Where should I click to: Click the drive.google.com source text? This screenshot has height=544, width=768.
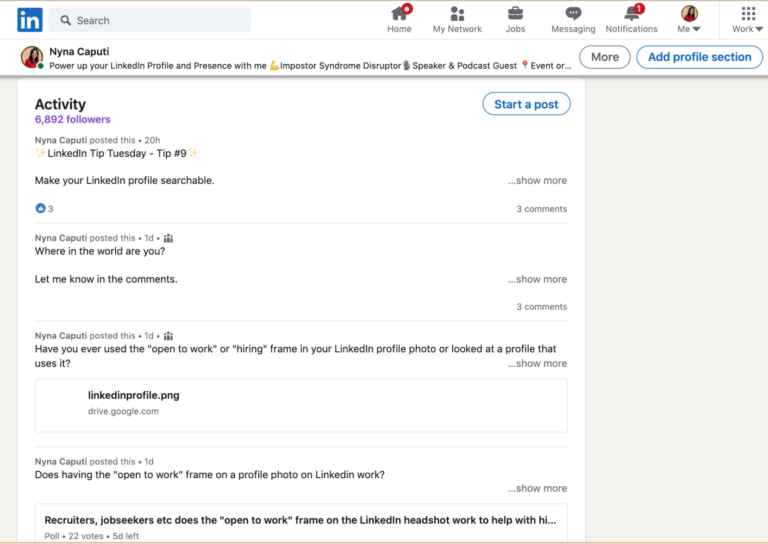point(123,411)
